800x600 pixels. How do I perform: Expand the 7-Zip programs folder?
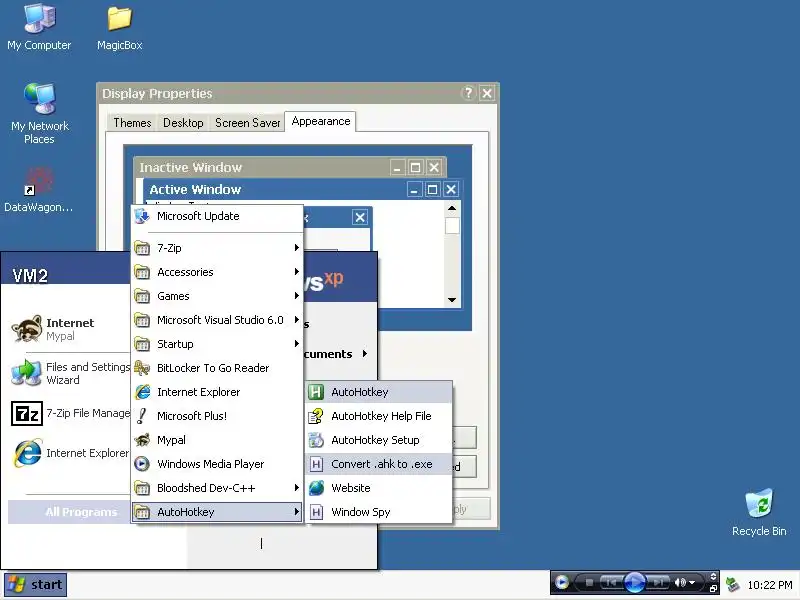point(217,248)
